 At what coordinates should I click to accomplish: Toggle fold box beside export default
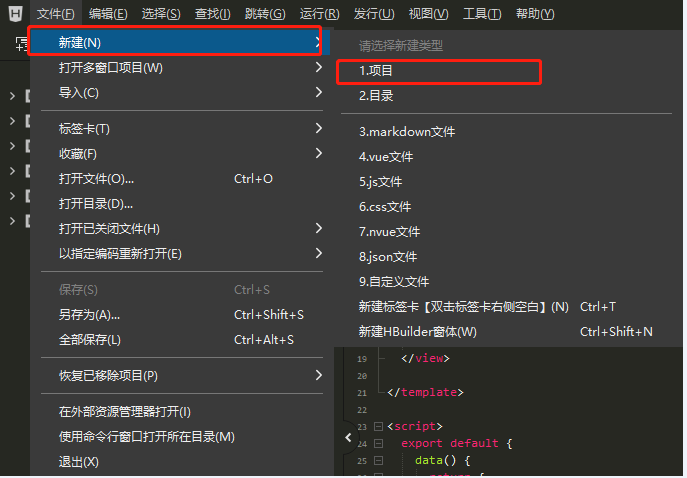click(x=379, y=444)
